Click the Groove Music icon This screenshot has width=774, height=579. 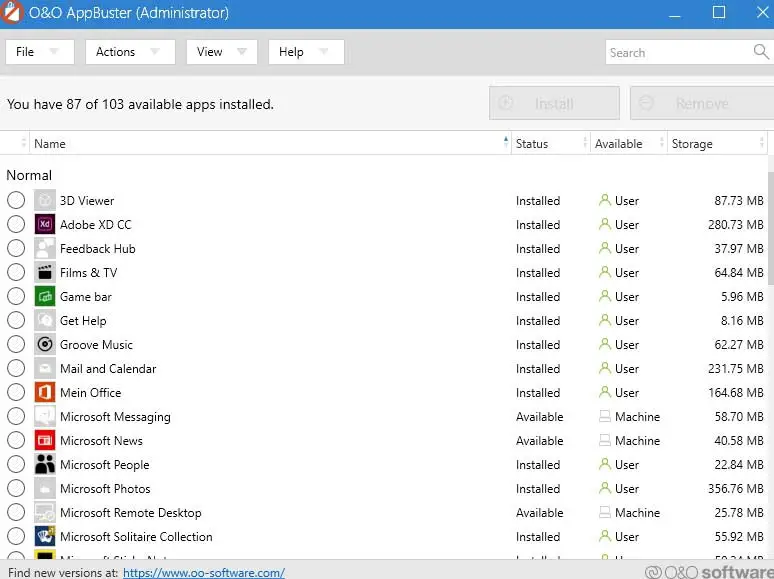click(x=44, y=345)
